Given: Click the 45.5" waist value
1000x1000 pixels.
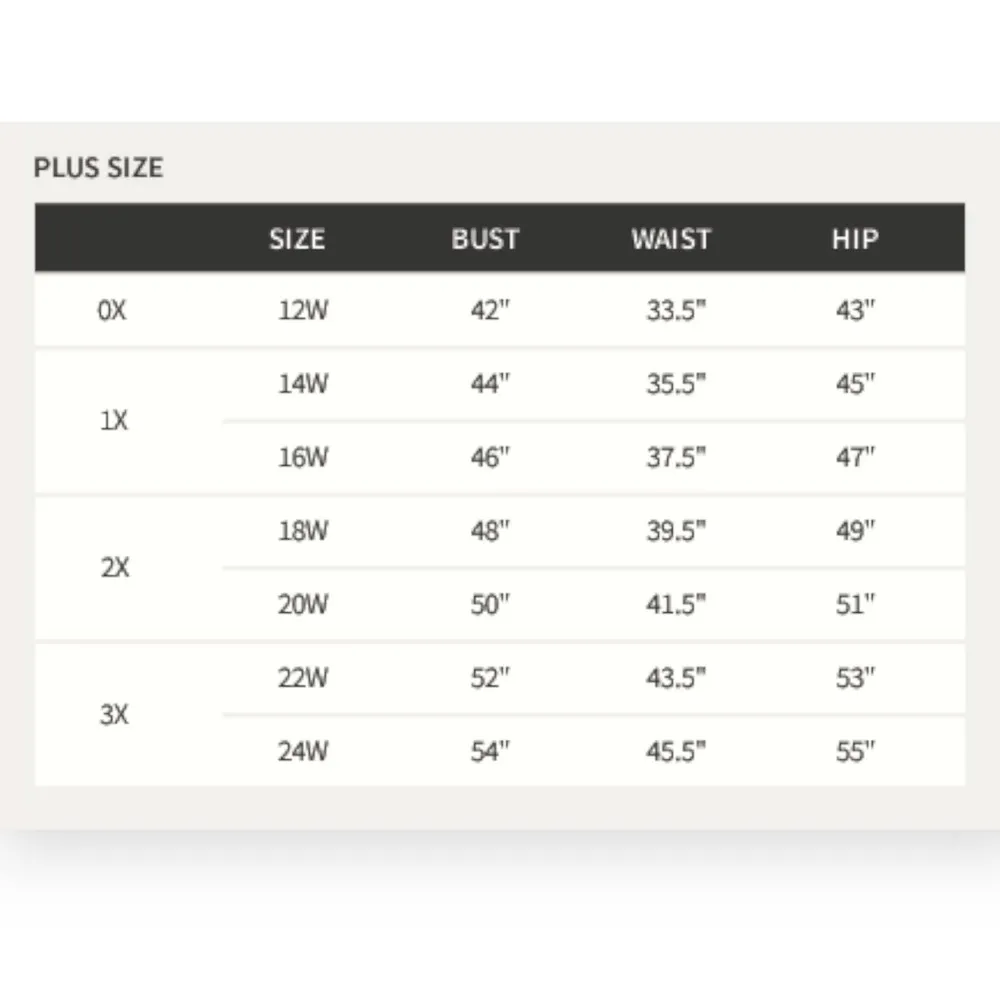Looking at the screenshot, I should click(x=676, y=752).
